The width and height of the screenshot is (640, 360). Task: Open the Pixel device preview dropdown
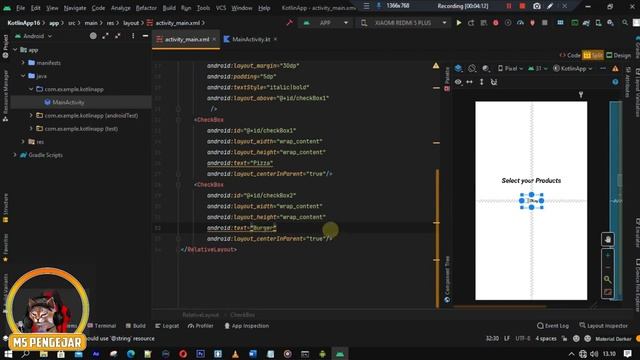(x=511, y=69)
